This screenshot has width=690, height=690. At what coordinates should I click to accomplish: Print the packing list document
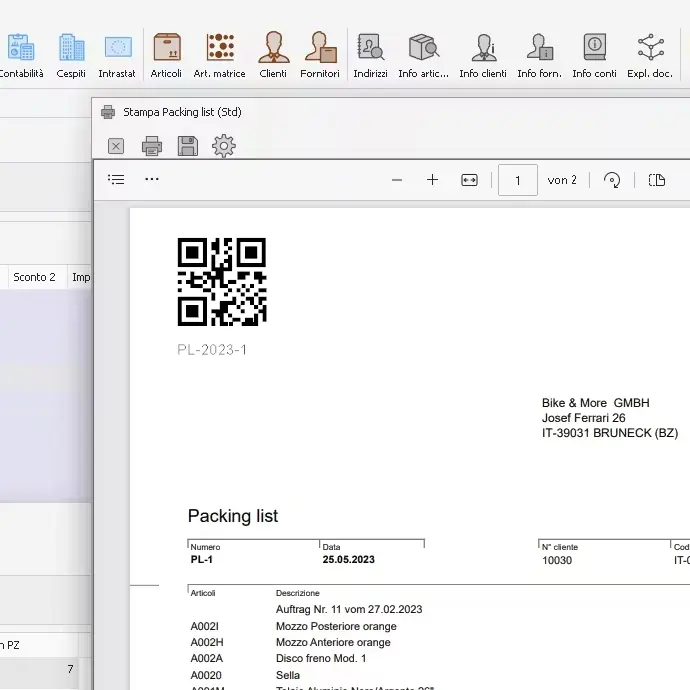point(152,146)
